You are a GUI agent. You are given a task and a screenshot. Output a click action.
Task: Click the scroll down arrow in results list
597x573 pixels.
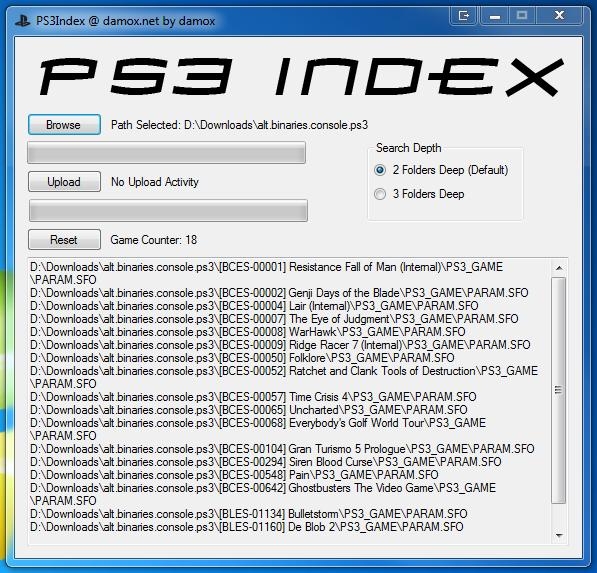click(559, 535)
